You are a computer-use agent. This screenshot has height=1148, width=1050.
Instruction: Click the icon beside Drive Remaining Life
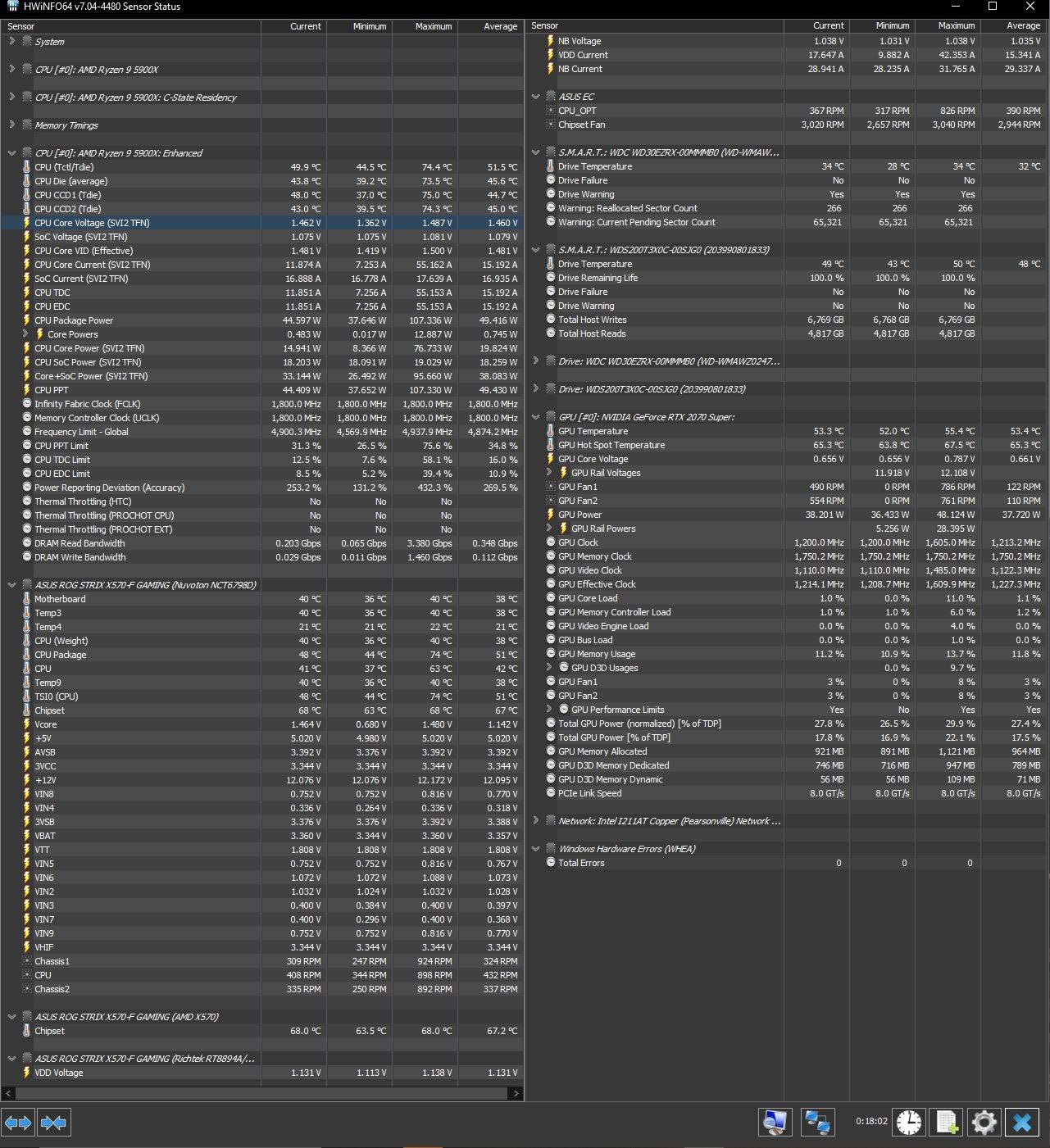(x=551, y=278)
